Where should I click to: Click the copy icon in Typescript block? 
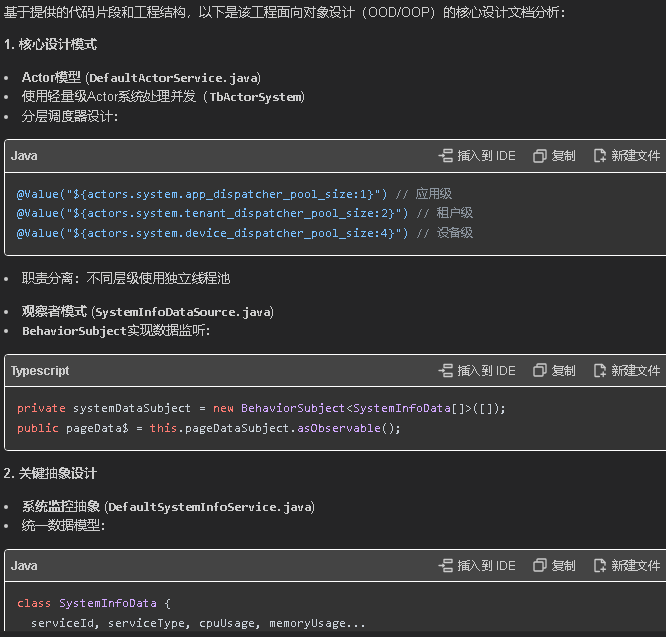[x=539, y=371]
